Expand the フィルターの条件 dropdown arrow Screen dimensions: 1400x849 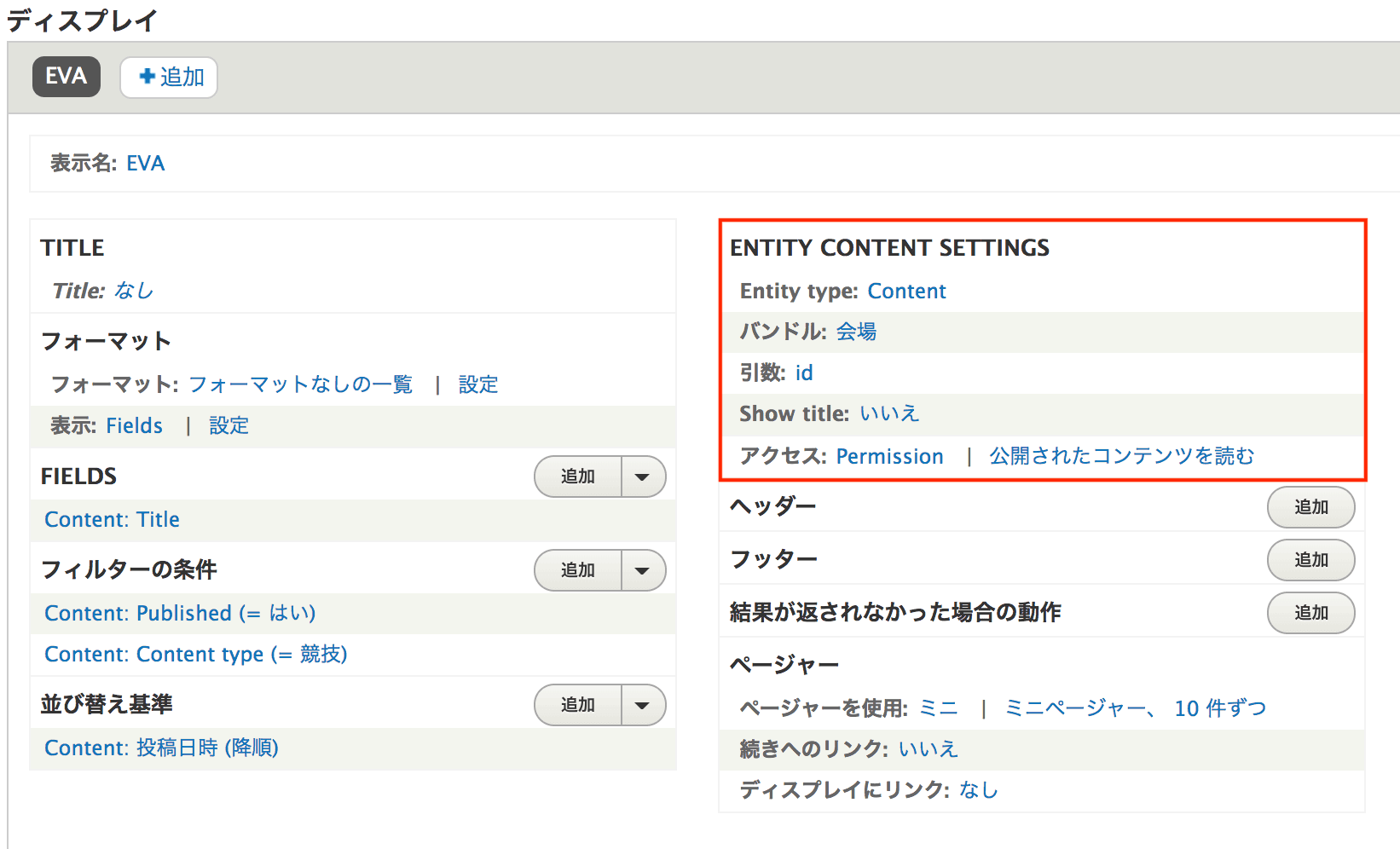[643, 570]
